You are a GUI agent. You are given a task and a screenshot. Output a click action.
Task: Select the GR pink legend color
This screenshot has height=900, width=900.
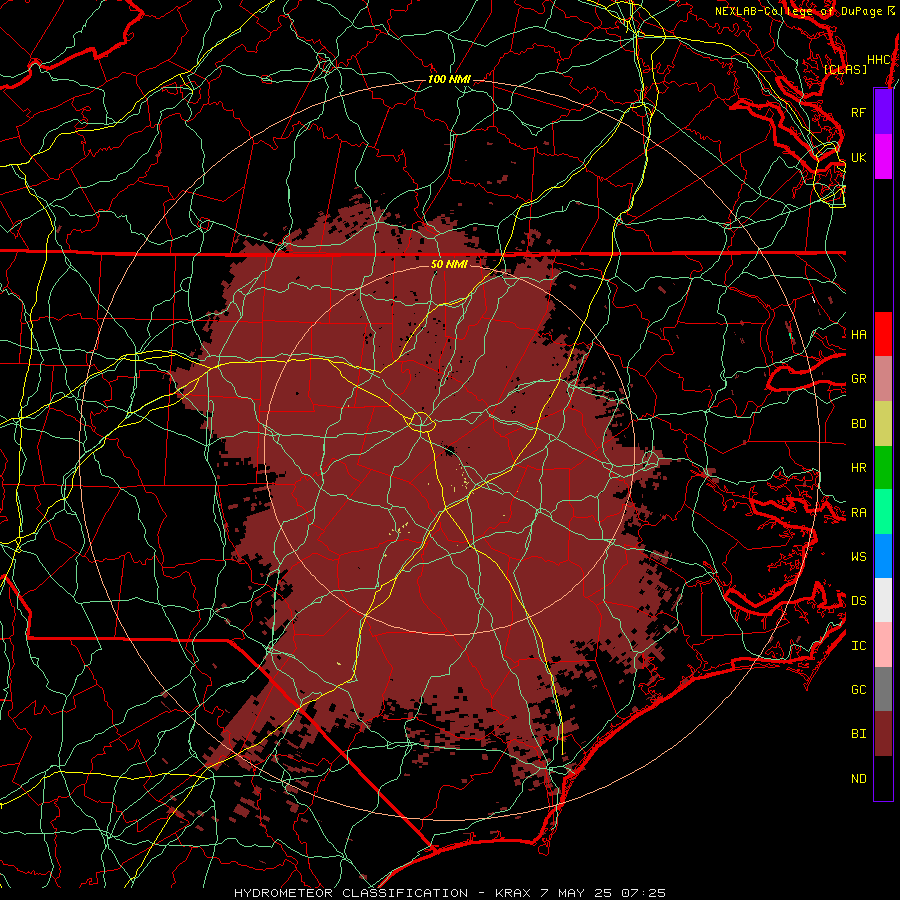[x=883, y=379]
